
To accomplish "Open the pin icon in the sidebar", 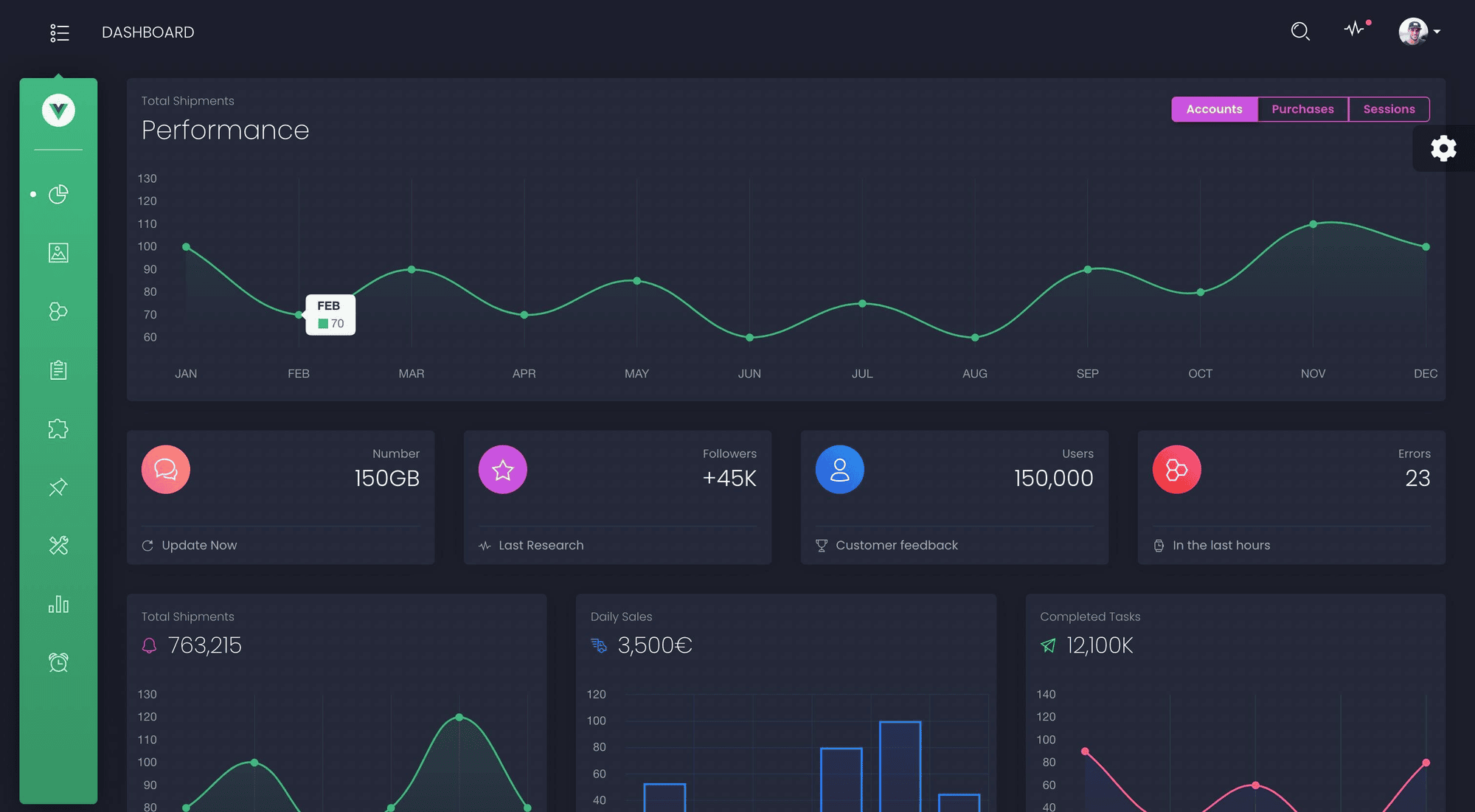I will [x=58, y=487].
